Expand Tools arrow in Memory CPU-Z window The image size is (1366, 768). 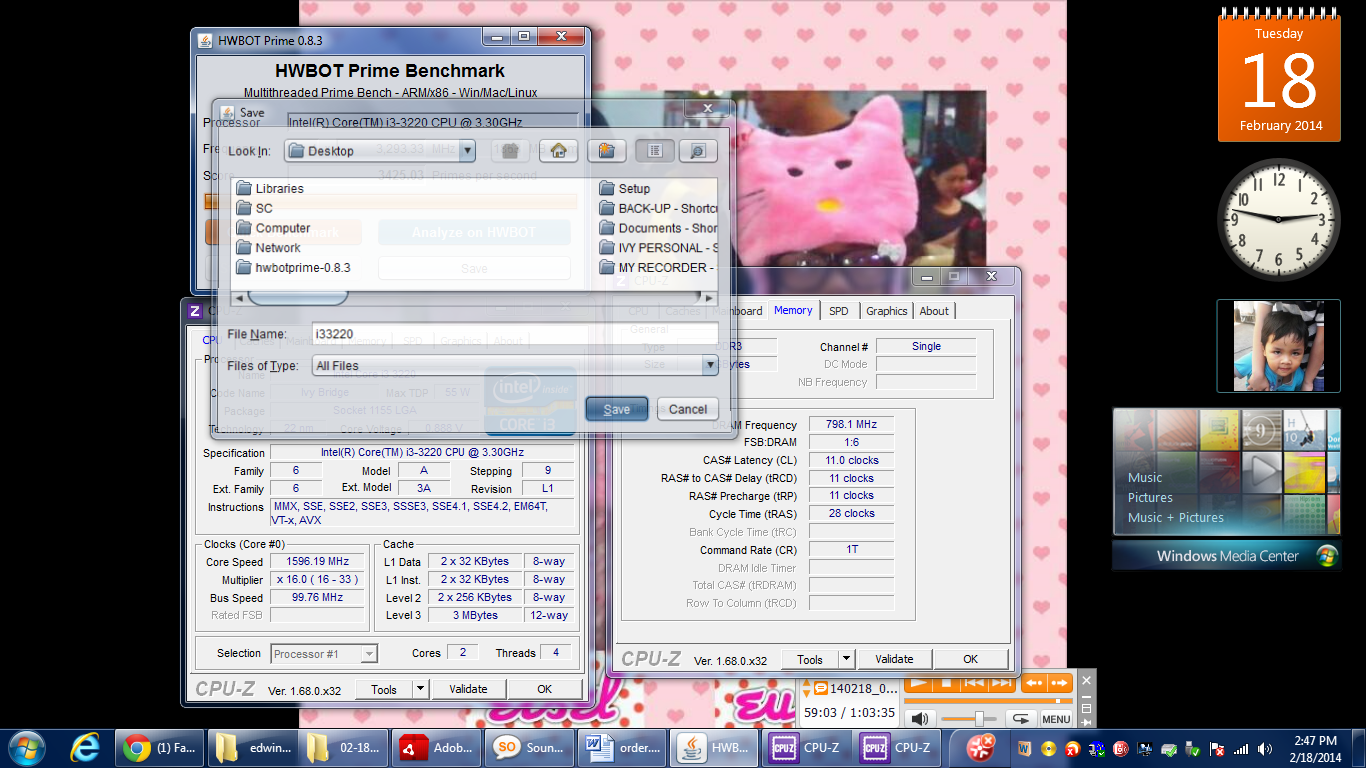pos(846,659)
